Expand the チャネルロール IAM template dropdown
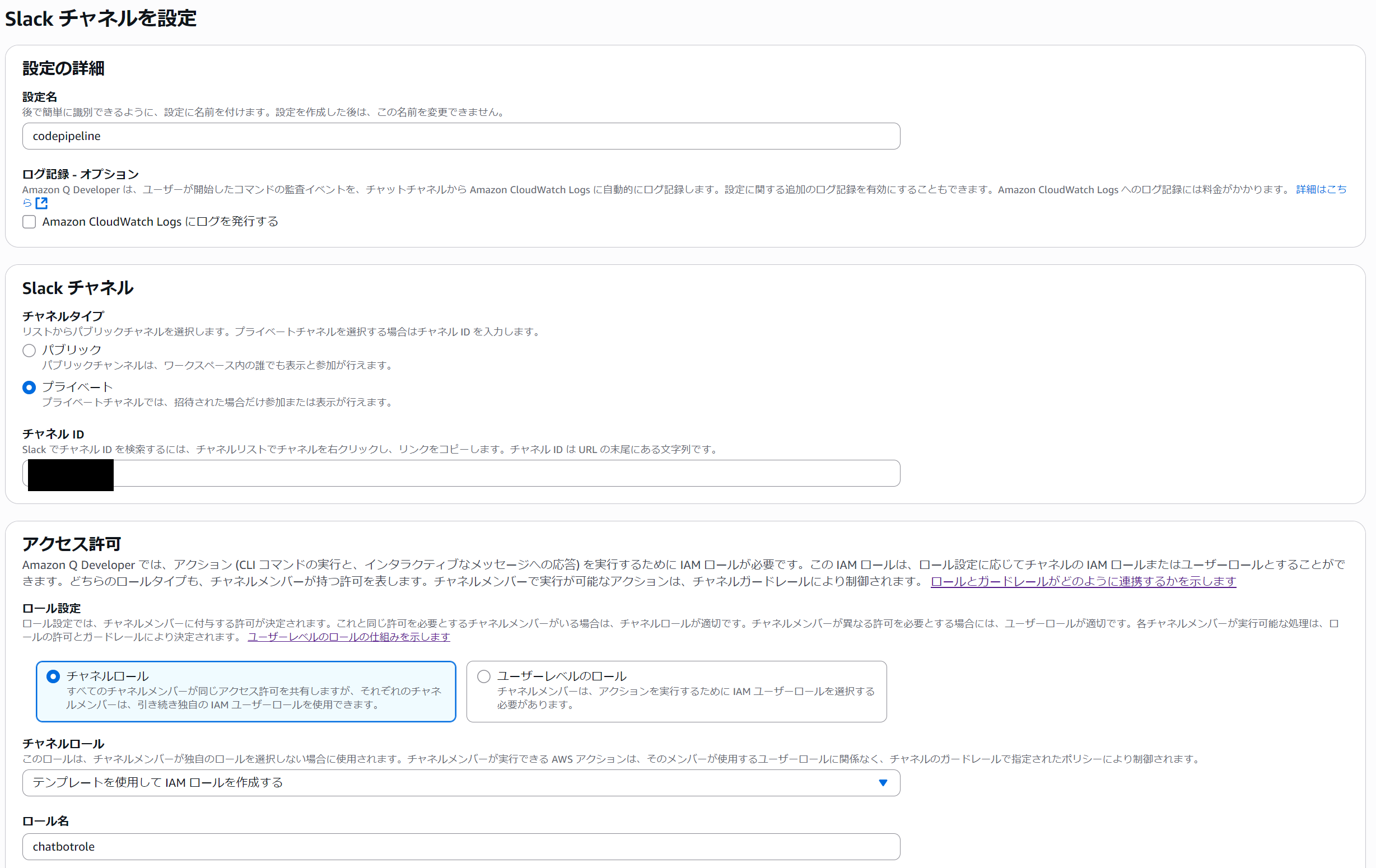This screenshot has height=868, width=1376. coord(461,783)
